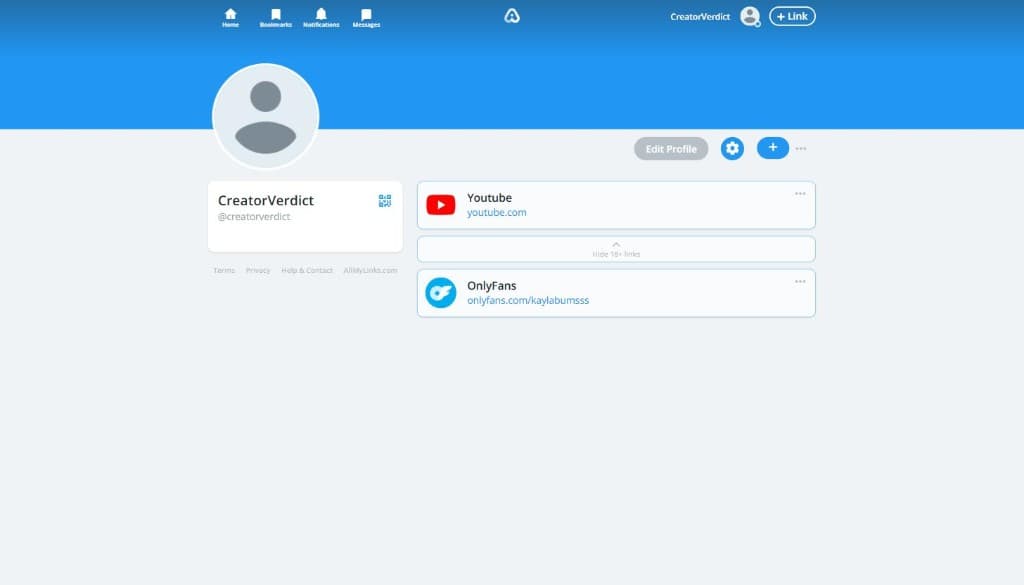This screenshot has height=585, width=1024.
Task: Open options menu for OnlyFans link
Action: coord(800,282)
